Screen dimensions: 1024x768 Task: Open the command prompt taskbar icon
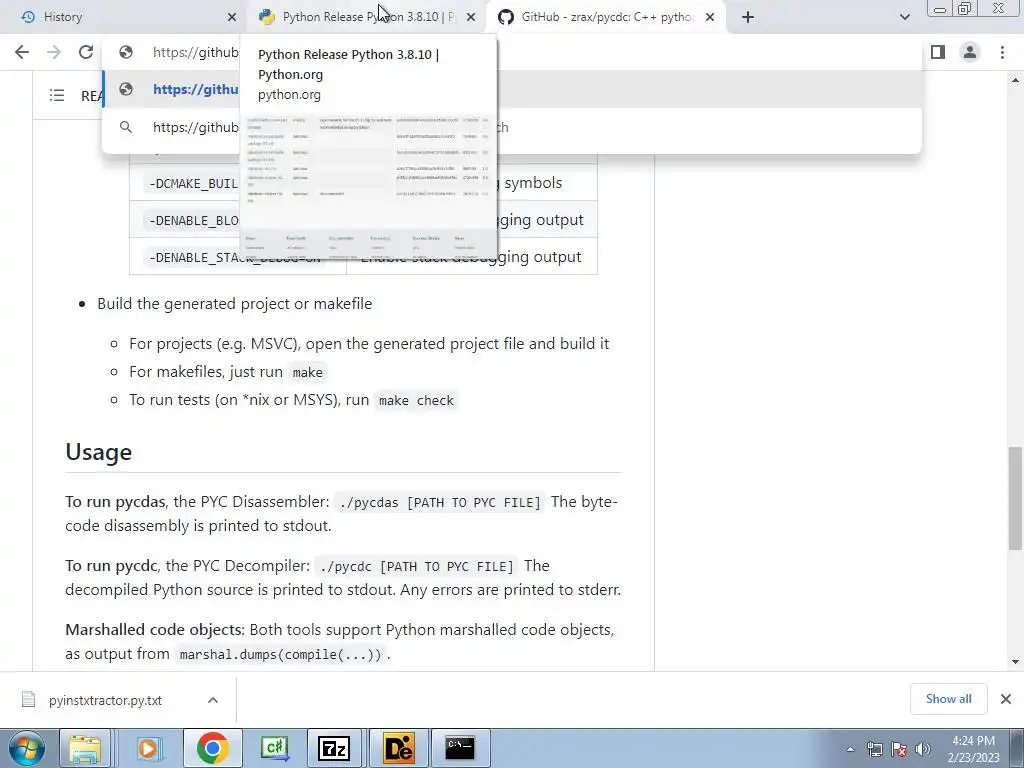click(460, 748)
